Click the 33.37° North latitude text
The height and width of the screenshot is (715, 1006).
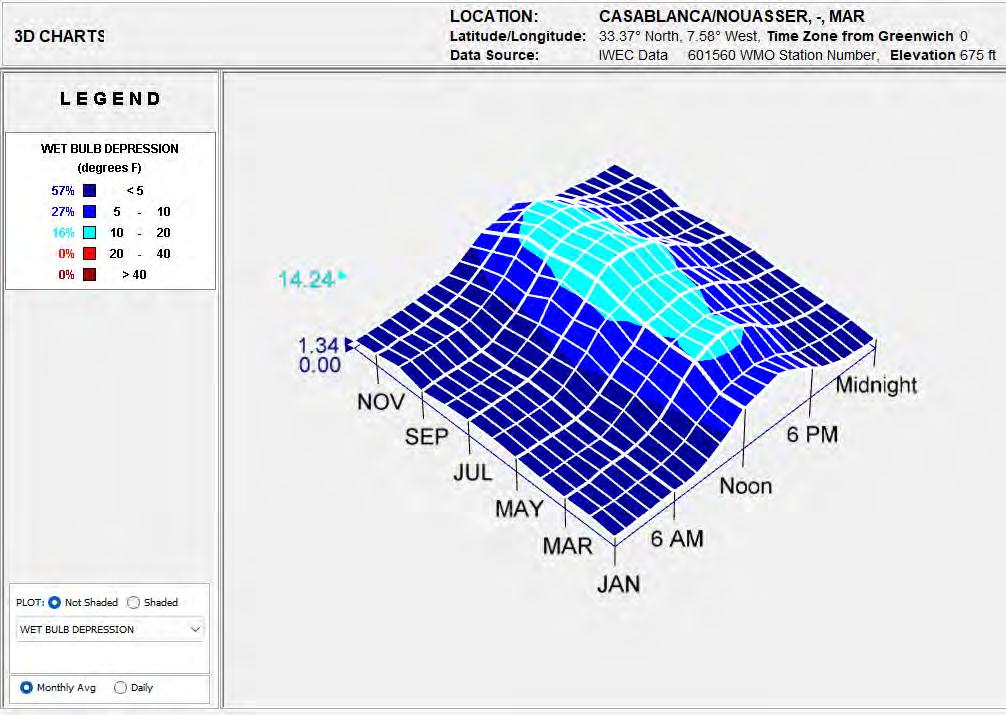click(638, 36)
